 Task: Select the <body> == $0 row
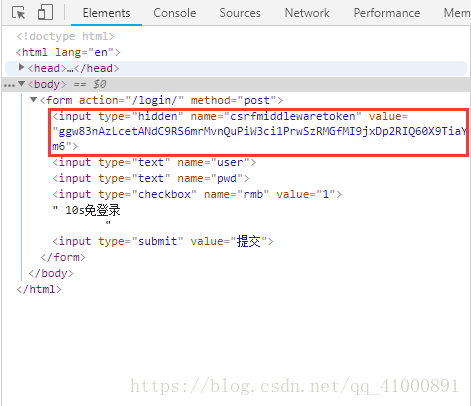[x=236, y=84]
